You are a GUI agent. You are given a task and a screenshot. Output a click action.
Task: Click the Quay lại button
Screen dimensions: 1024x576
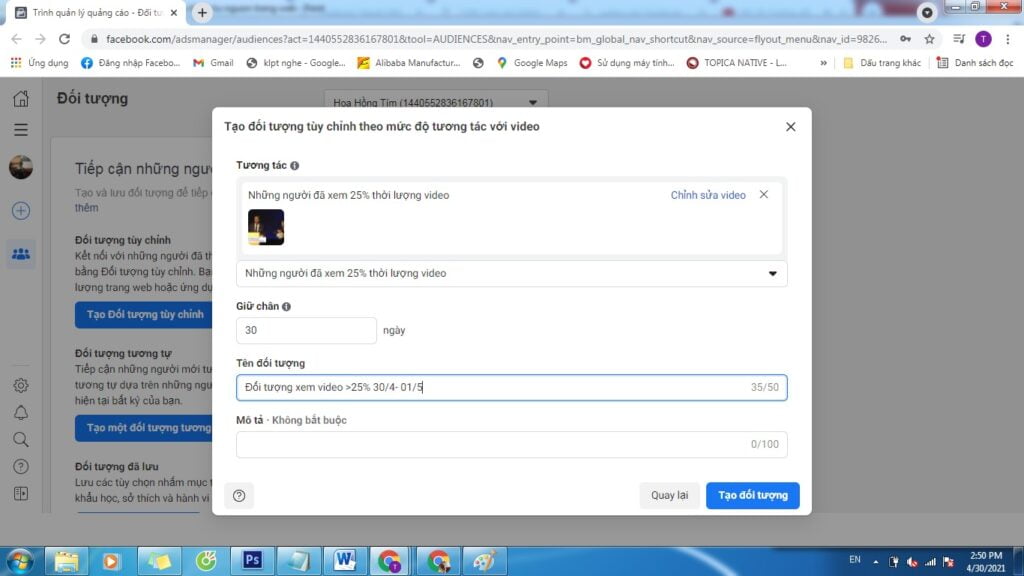click(x=669, y=495)
